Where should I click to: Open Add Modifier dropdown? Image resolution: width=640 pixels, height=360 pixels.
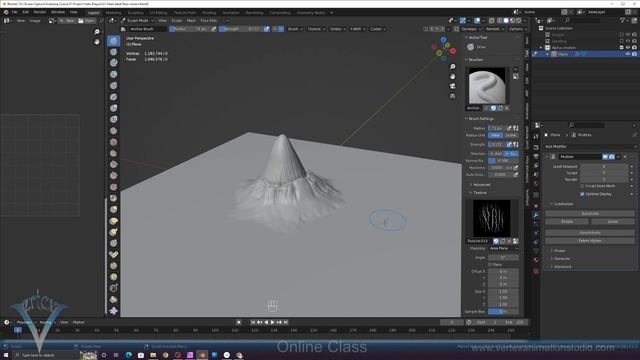[590, 147]
